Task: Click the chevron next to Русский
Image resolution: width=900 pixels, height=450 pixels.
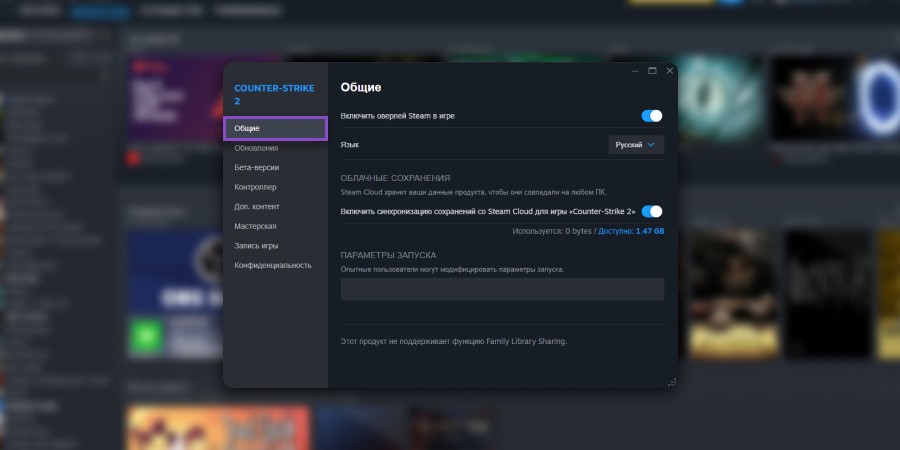Action: pyautogui.click(x=651, y=145)
